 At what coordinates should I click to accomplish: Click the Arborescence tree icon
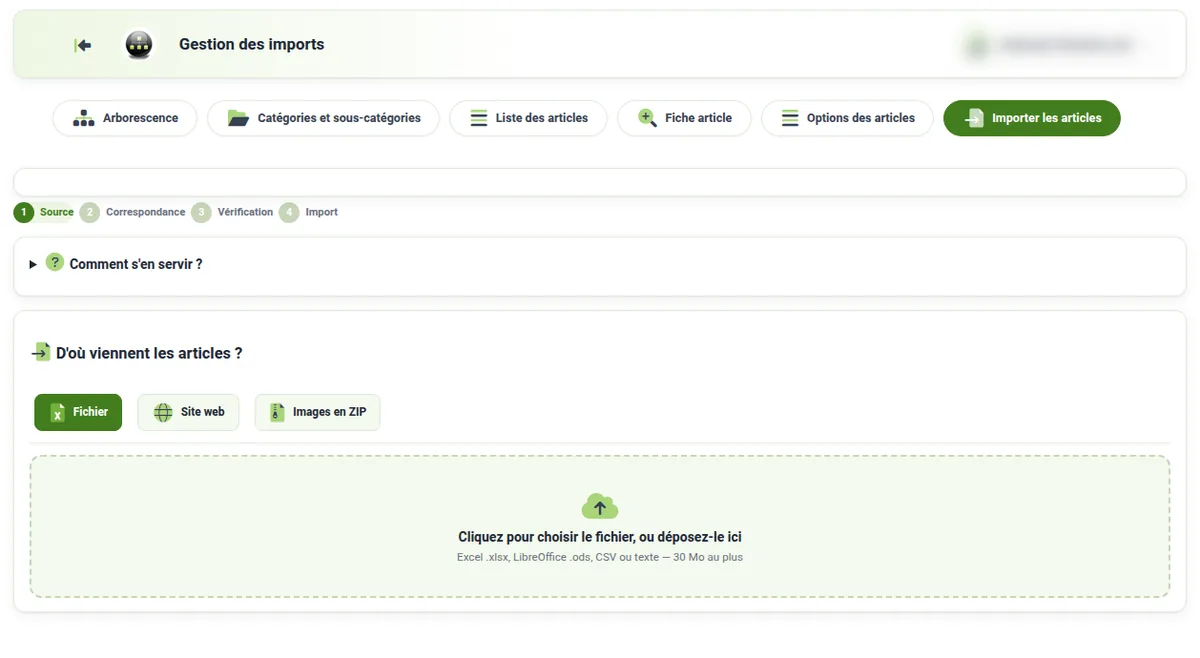[84, 118]
